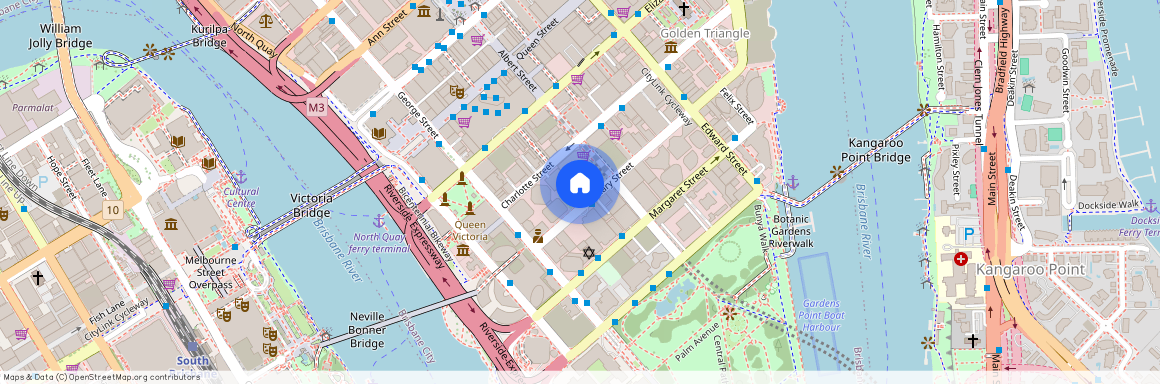
Task: Select the shopping cart next to Melbourne Street Overpass
Action: [169, 283]
